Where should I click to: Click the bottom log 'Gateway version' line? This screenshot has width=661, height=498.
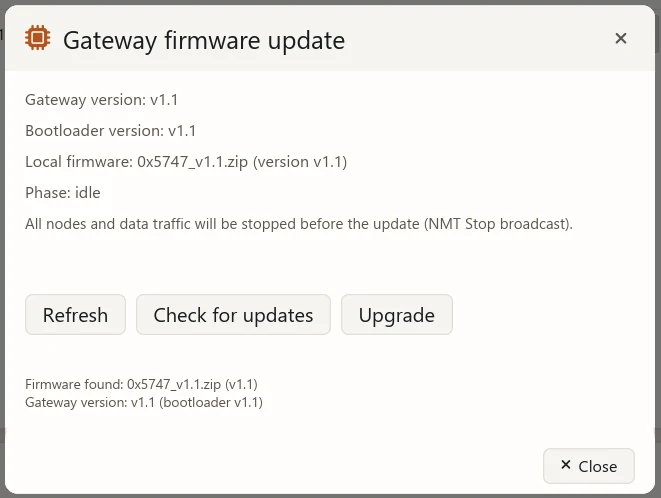pyautogui.click(x=144, y=402)
